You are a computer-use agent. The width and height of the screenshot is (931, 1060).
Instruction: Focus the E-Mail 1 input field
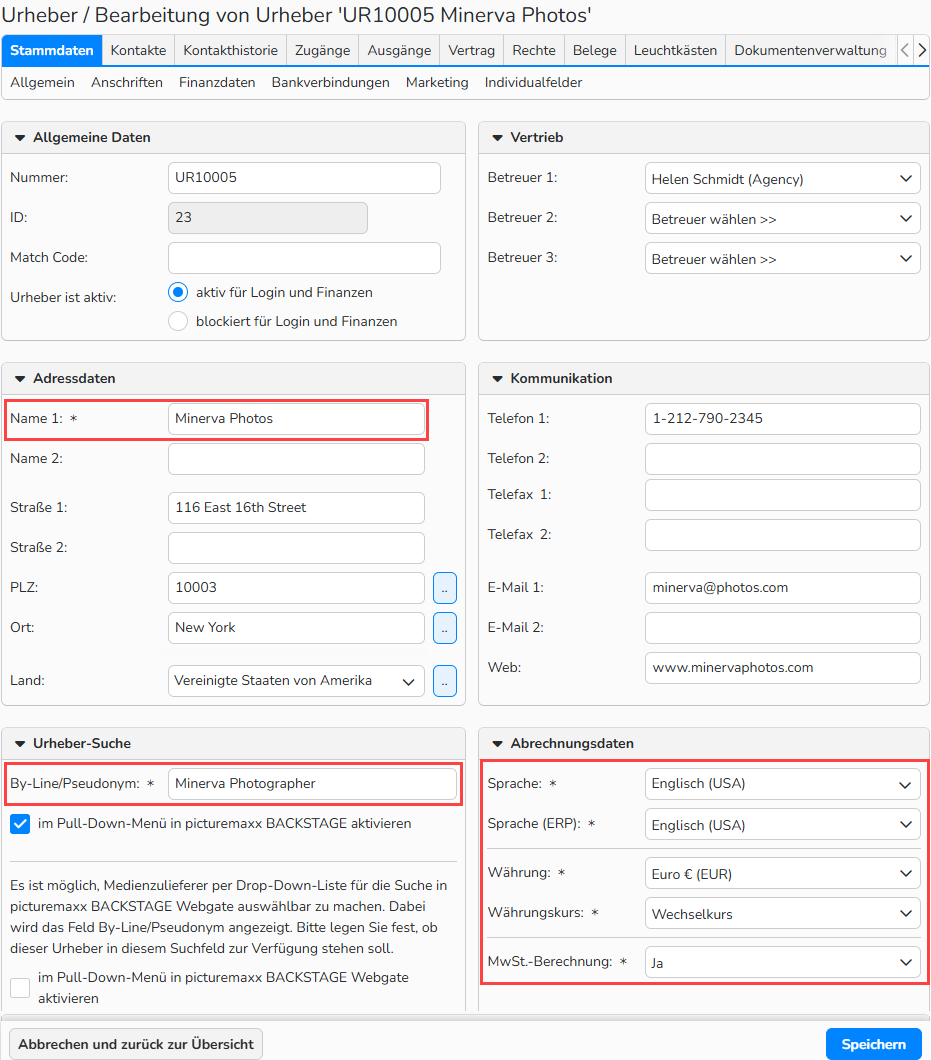click(782, 587)
